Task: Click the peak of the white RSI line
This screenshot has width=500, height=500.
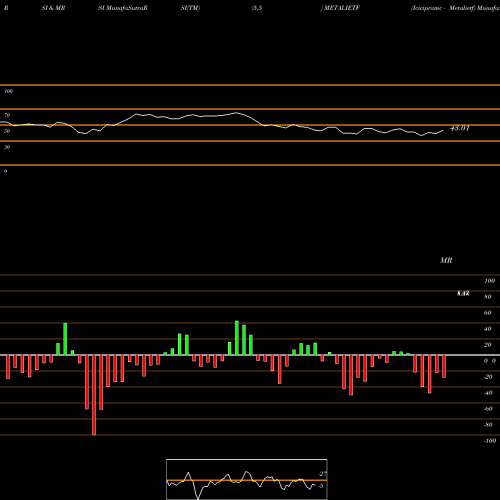Action: (x=236, y=113)
